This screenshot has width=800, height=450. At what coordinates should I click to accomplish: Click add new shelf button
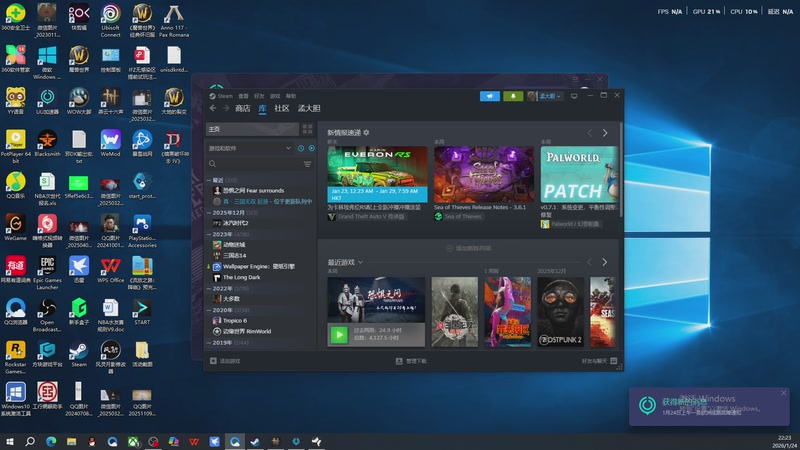[x=468, y=248]
